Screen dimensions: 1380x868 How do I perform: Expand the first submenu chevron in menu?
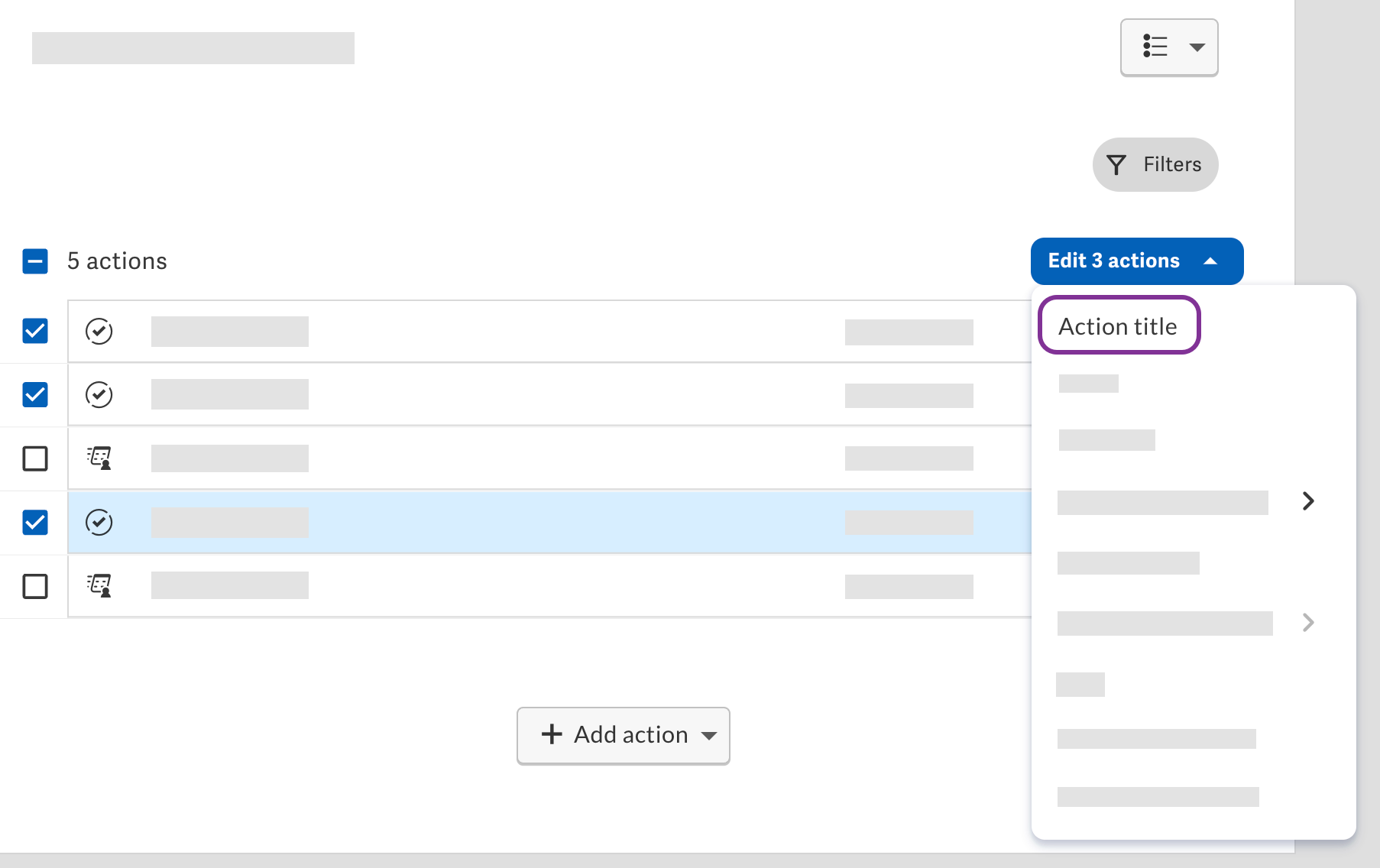click(1308, 501)
